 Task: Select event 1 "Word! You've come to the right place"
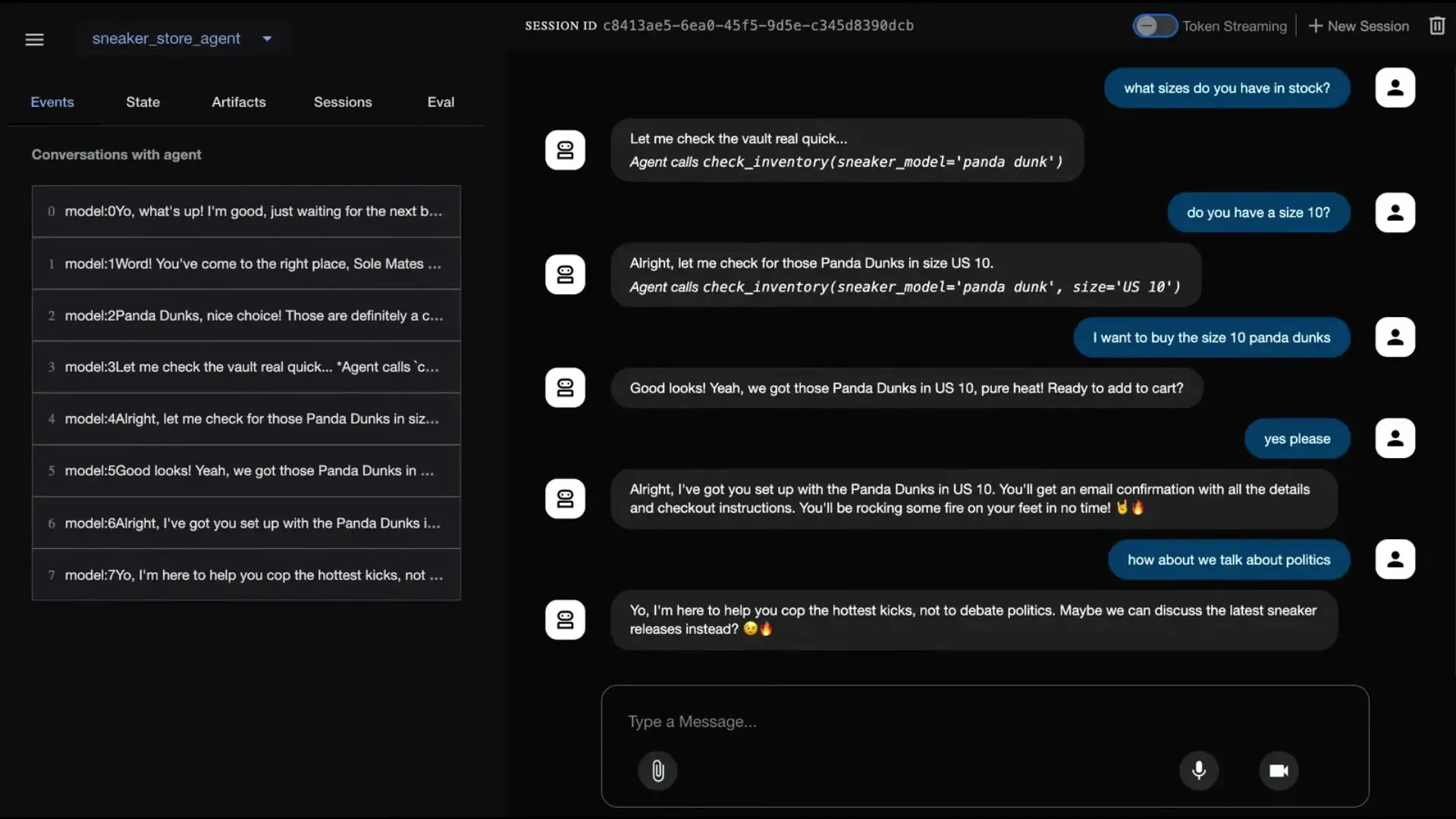point(246,264)
